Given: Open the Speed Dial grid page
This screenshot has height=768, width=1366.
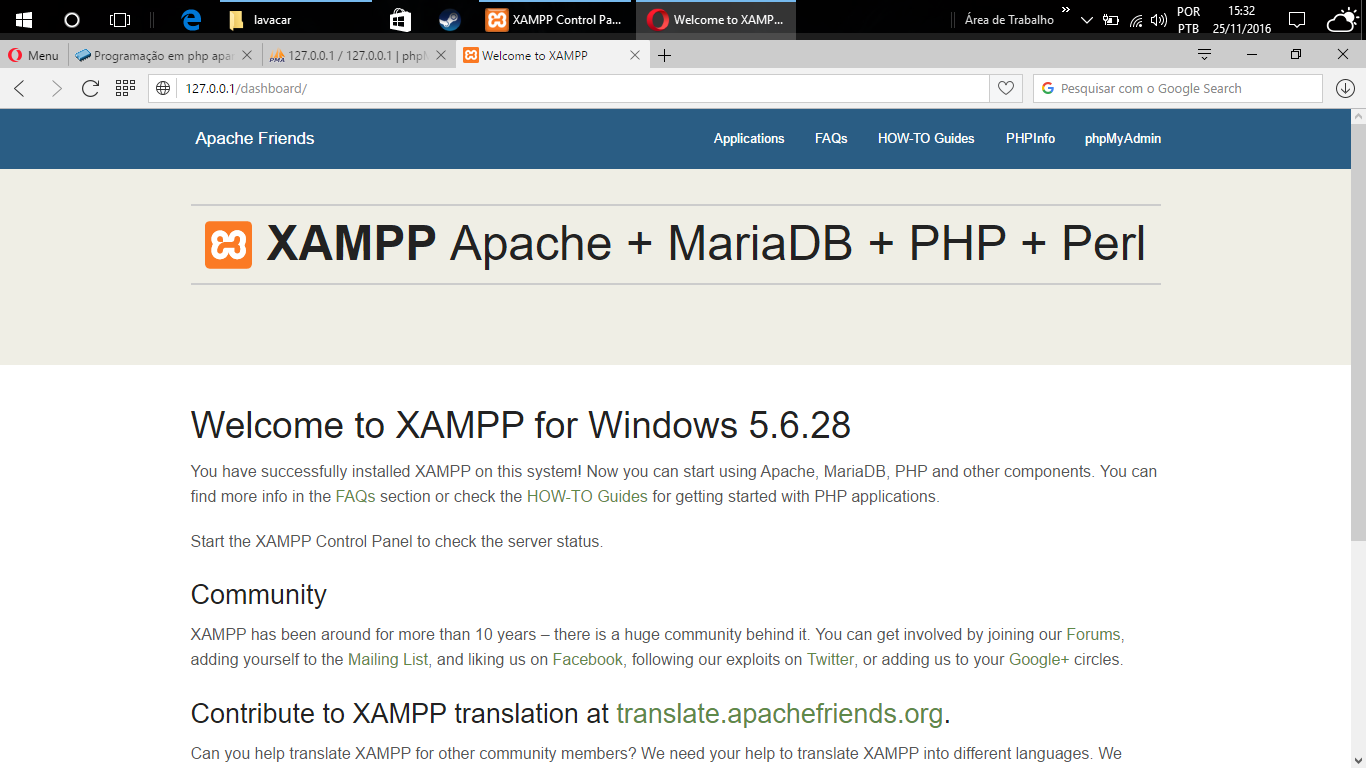Looking at the screenshot, I should [x=125, y=88].
